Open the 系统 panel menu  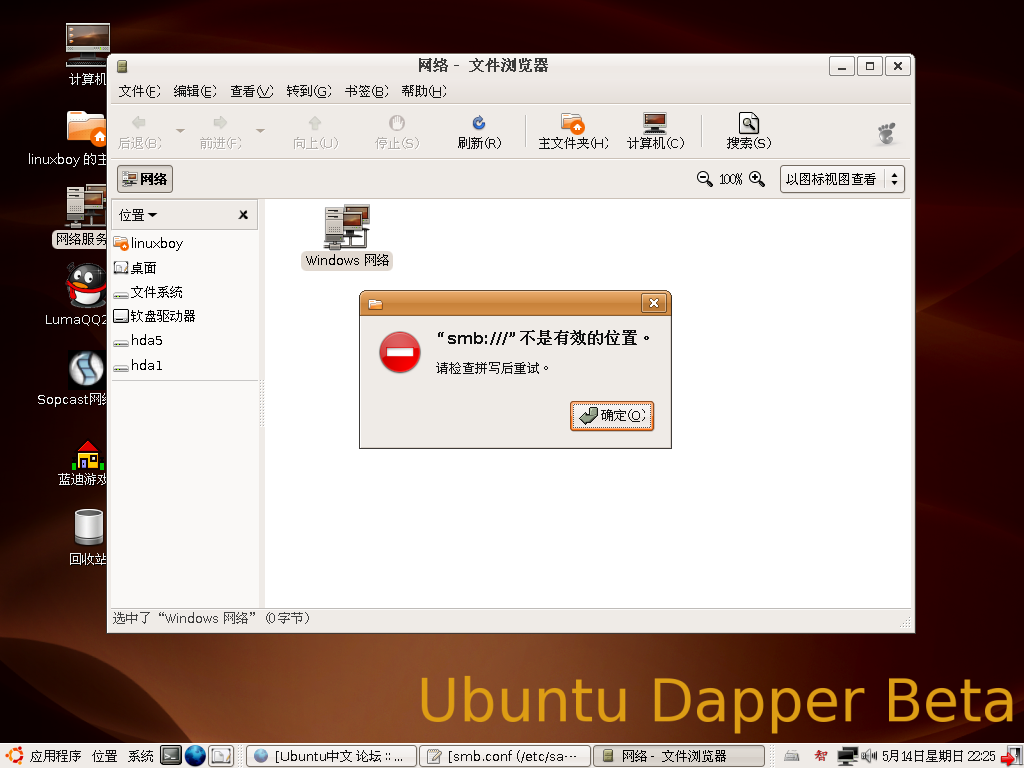tap(140, 756)
